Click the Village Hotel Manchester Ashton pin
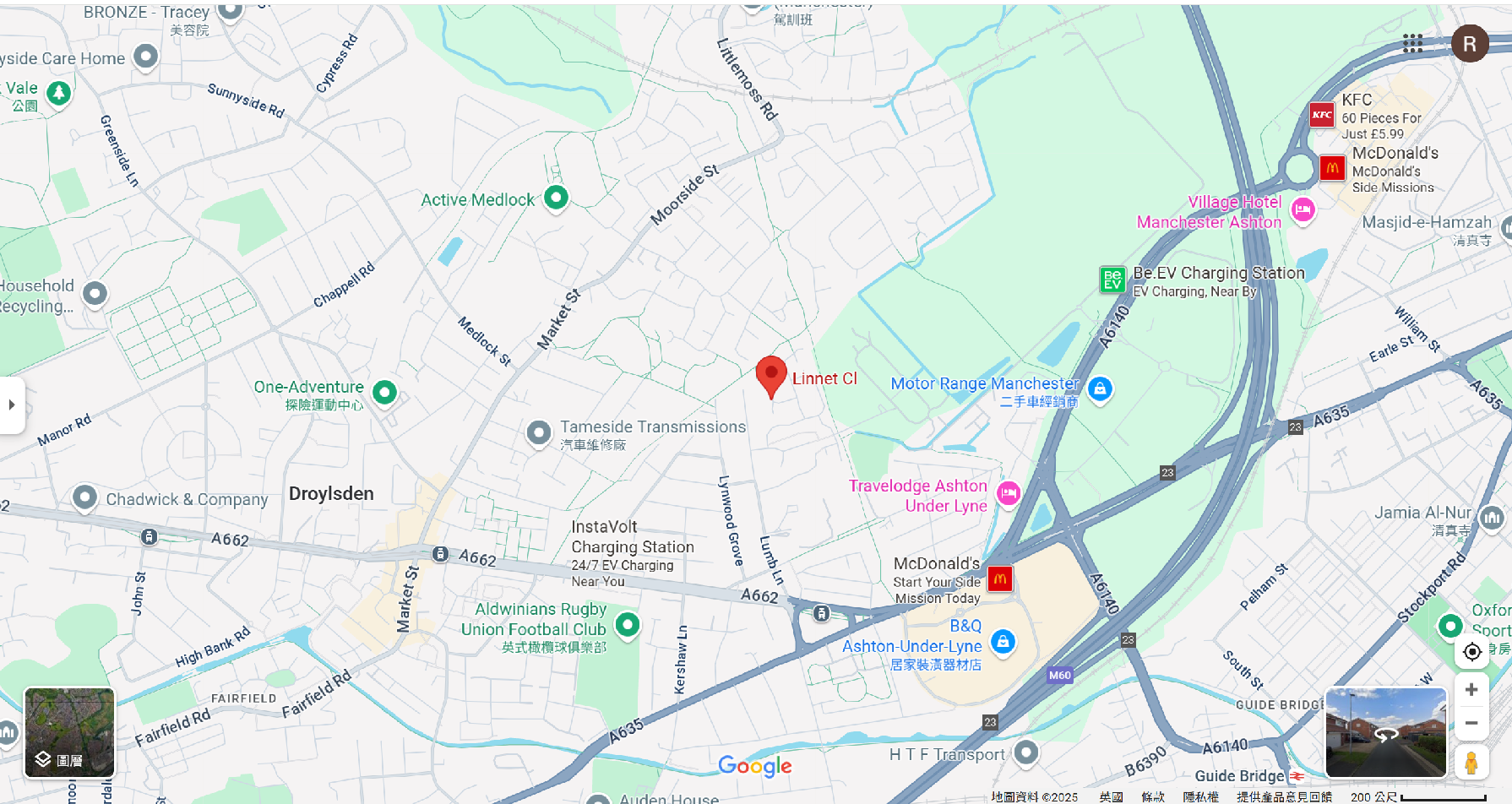Image resolution: width=1512 pixels, height=804 pixels. (x=1303, y=209)
